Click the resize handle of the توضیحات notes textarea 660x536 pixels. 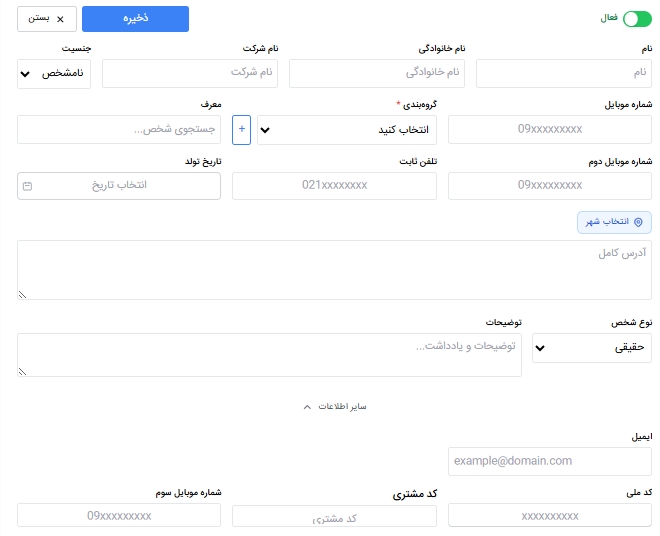[x=22, y=371]
